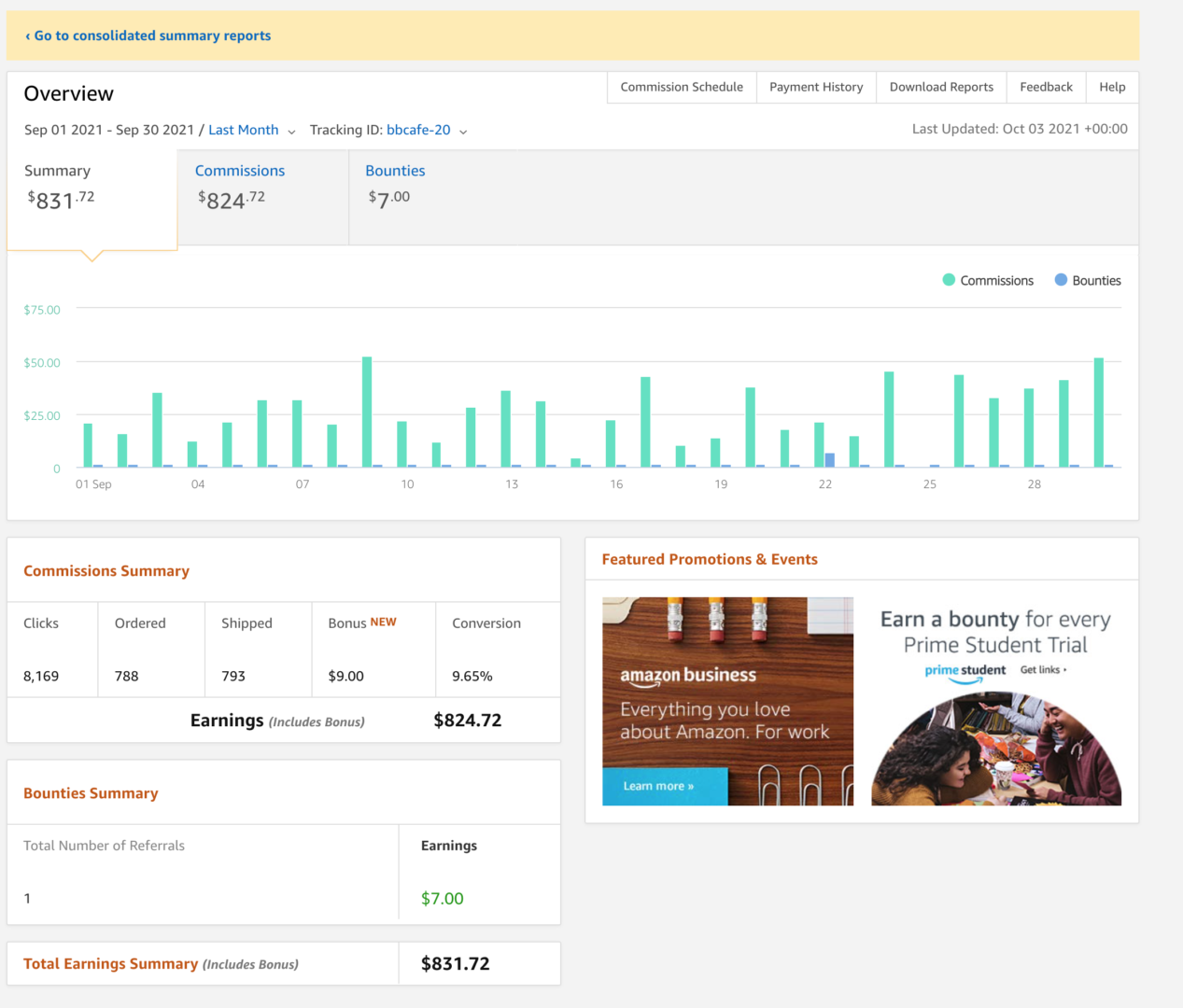Screen dimensions: 1183x1008
Task: Click Featured Promotions & Events heading
Action: [x=710, y=560]
